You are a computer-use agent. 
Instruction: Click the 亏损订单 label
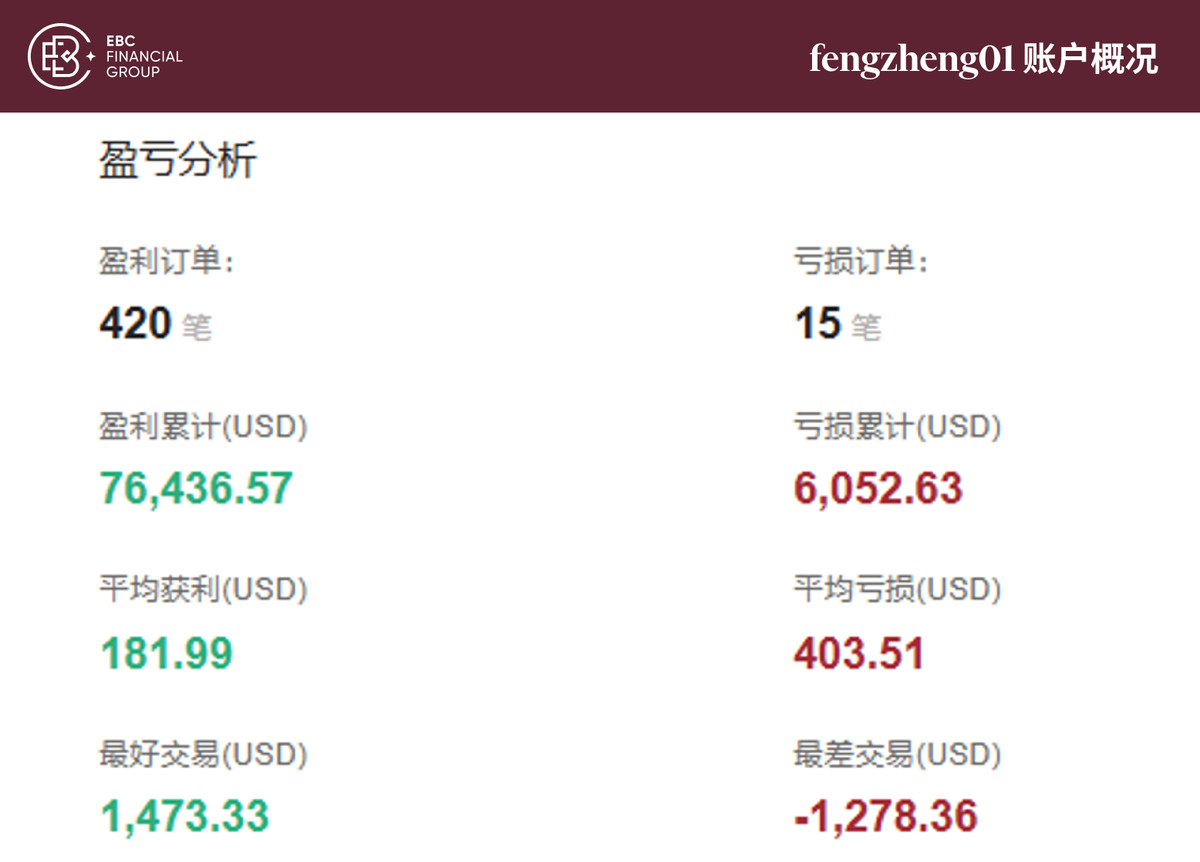861,263
